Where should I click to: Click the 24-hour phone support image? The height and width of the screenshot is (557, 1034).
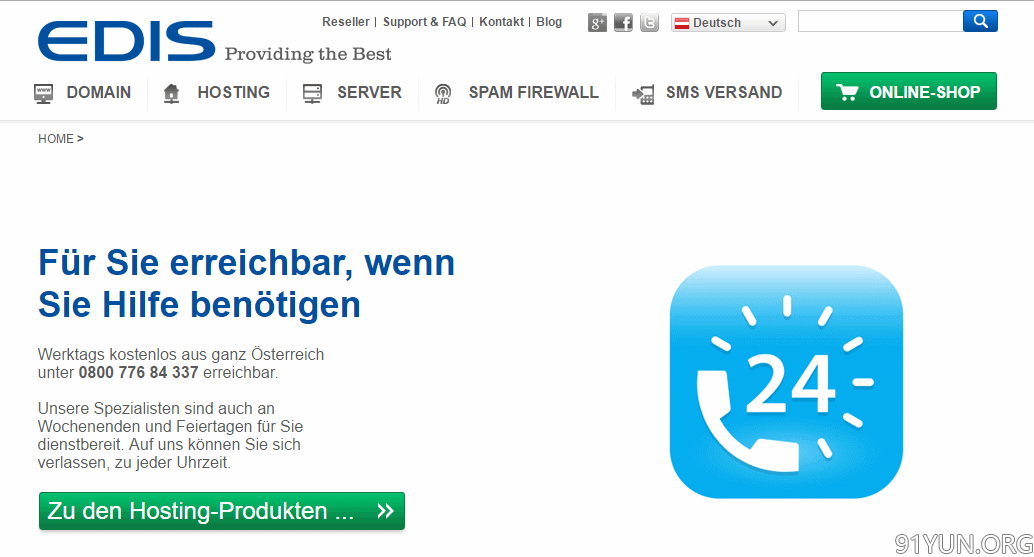point(786,382)
